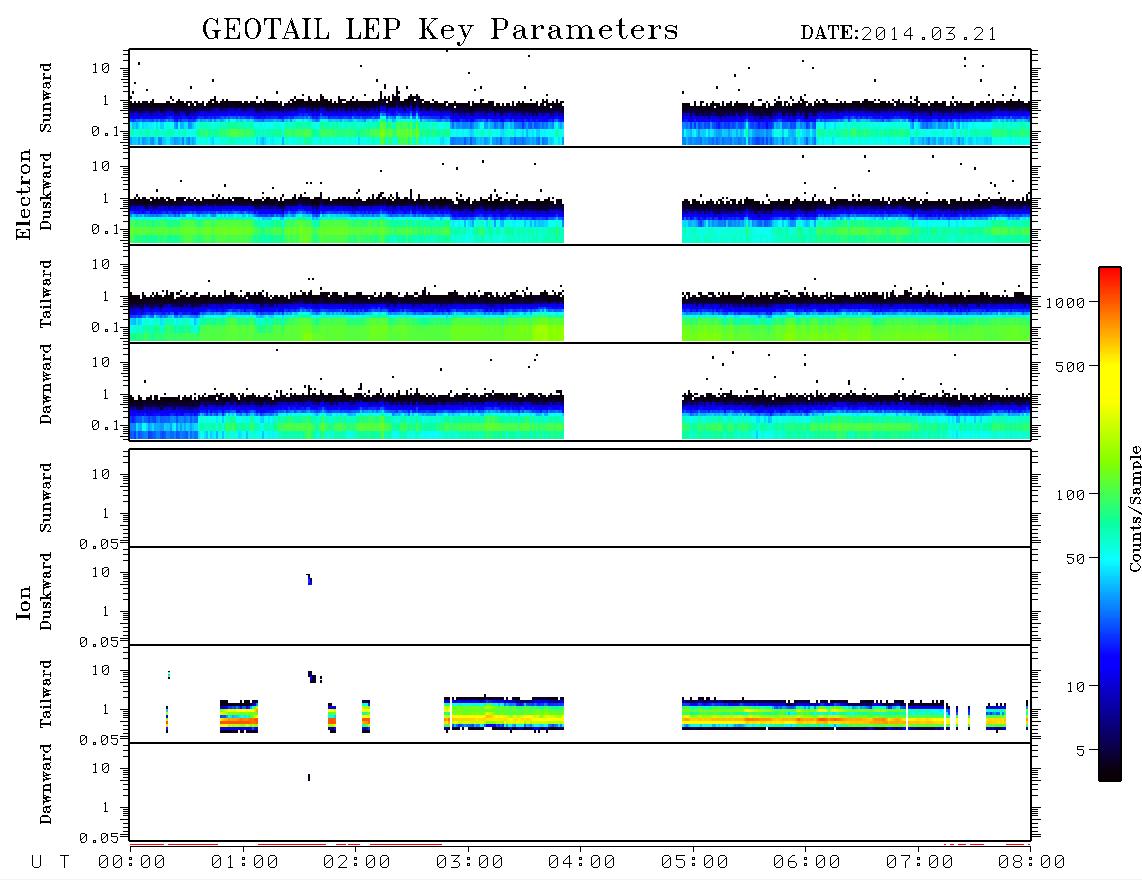Select the 03:00 time tick label
Image resolution: width=1142 pixels, height=880 pixels.
click(470, 863)
